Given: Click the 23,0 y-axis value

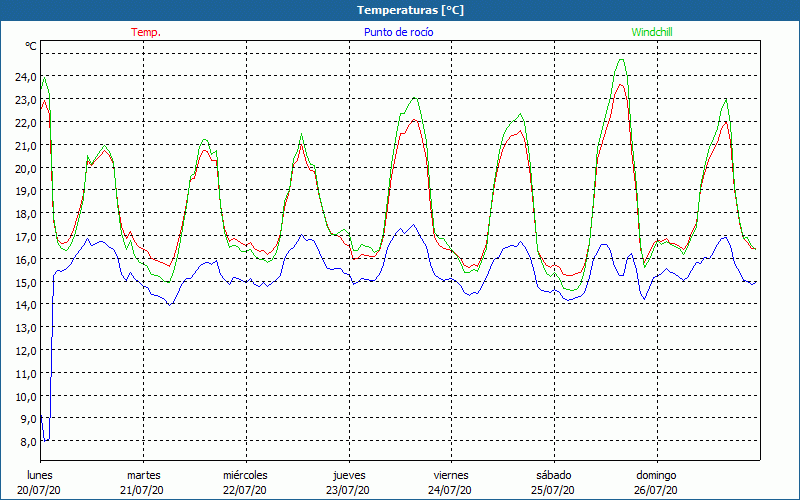Looking at the screenshot, I should [x=26, y=99].
